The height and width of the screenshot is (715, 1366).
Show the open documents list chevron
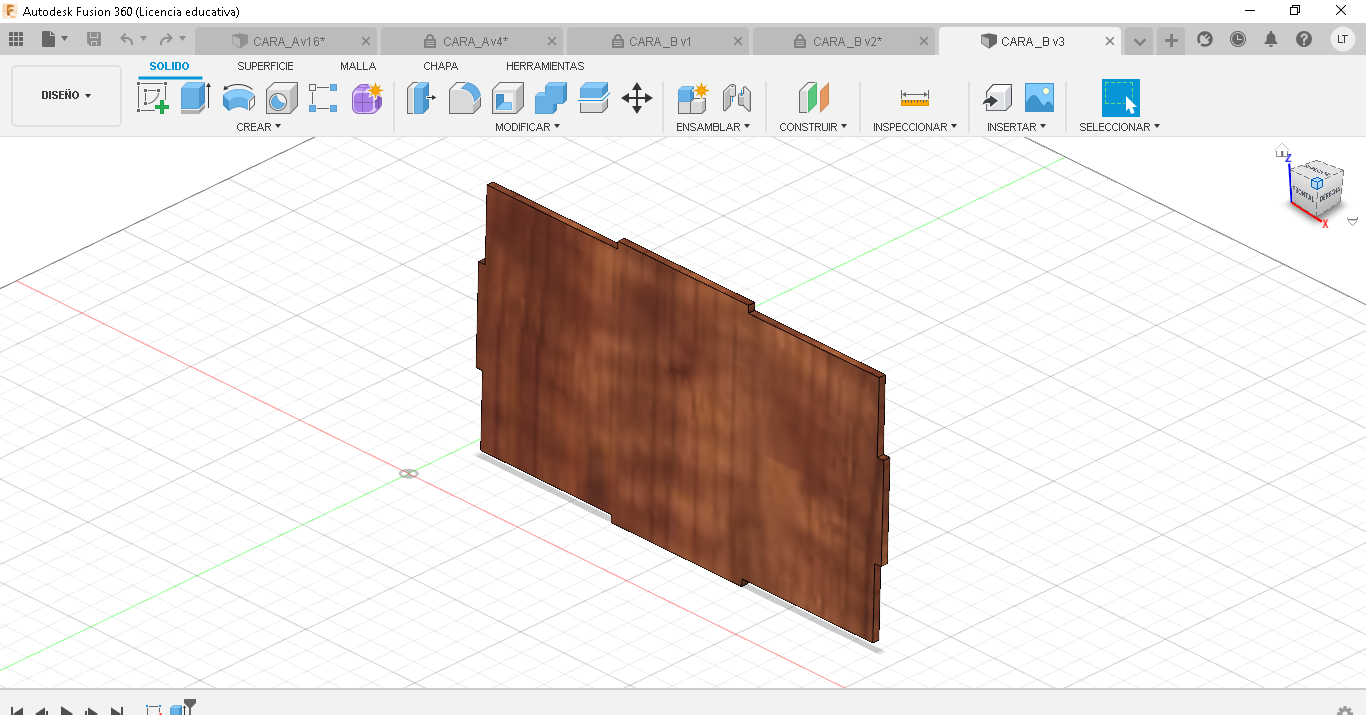(1139, 41)
